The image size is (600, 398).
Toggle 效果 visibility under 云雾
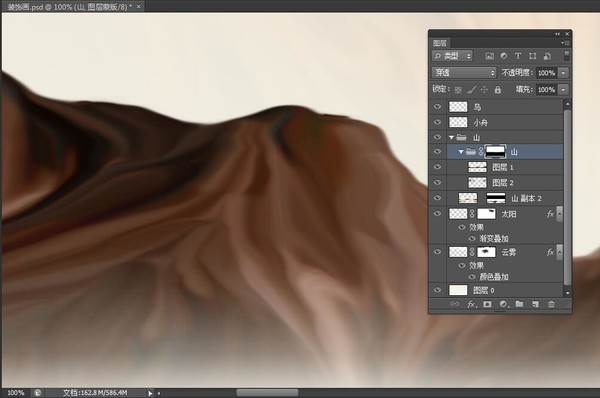tap(462, 266)
